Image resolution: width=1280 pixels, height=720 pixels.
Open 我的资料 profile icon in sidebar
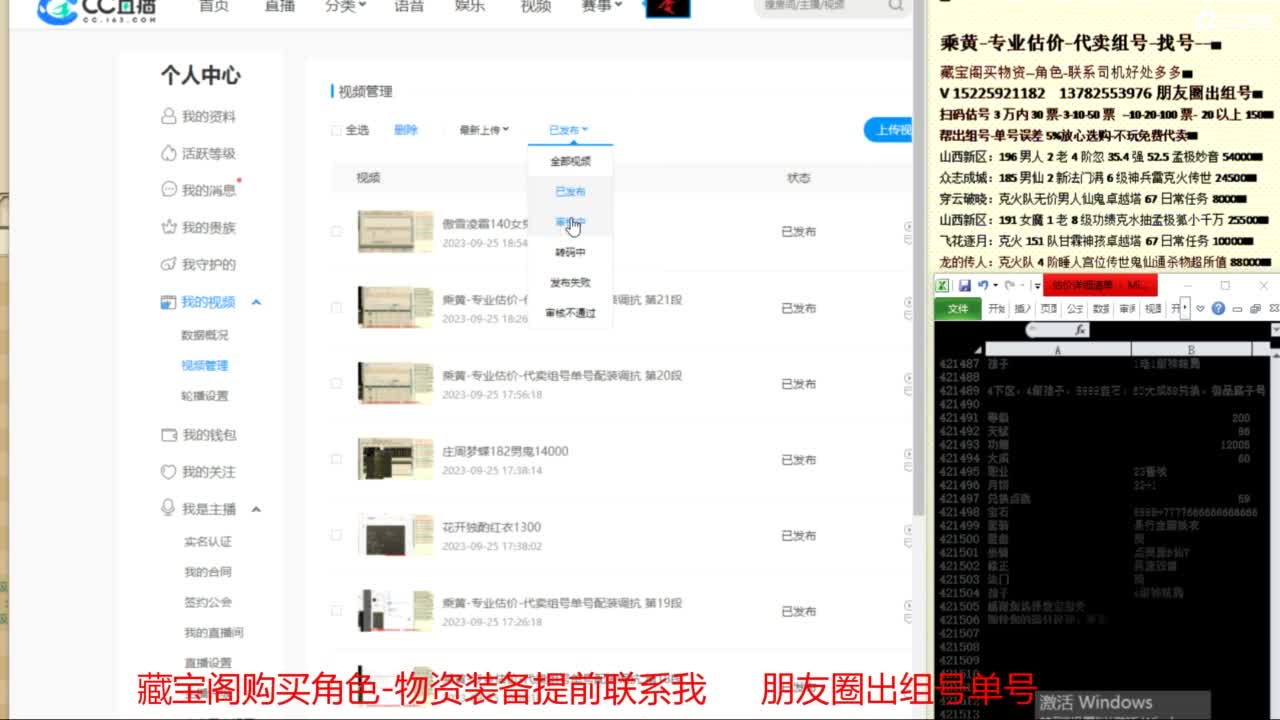click(x=169, y=116)
